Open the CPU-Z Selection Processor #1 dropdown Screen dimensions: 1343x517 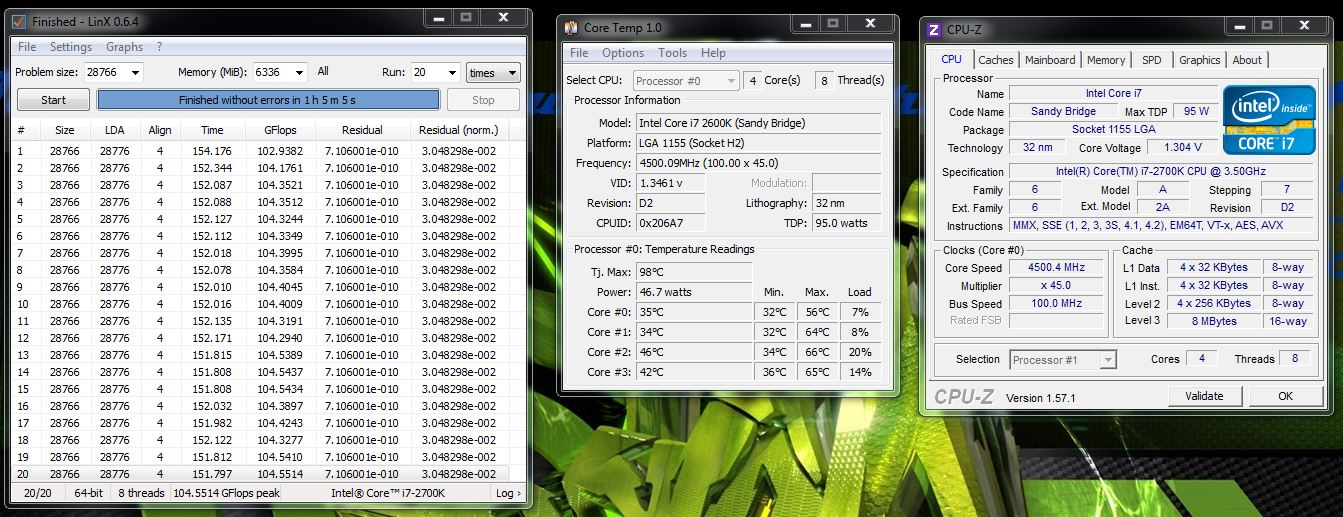point(1063,360)
